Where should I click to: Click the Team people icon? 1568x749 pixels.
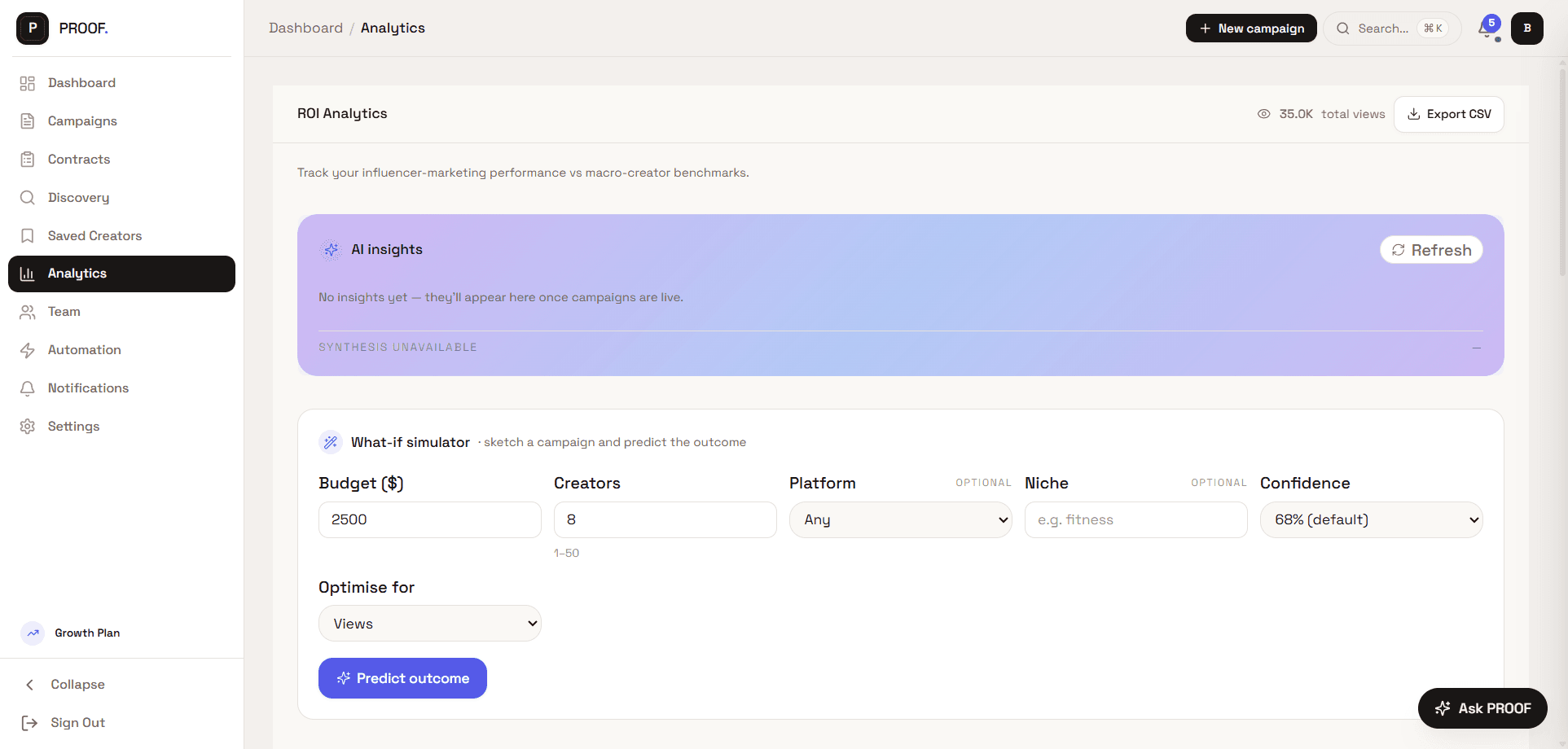point(28,312)
